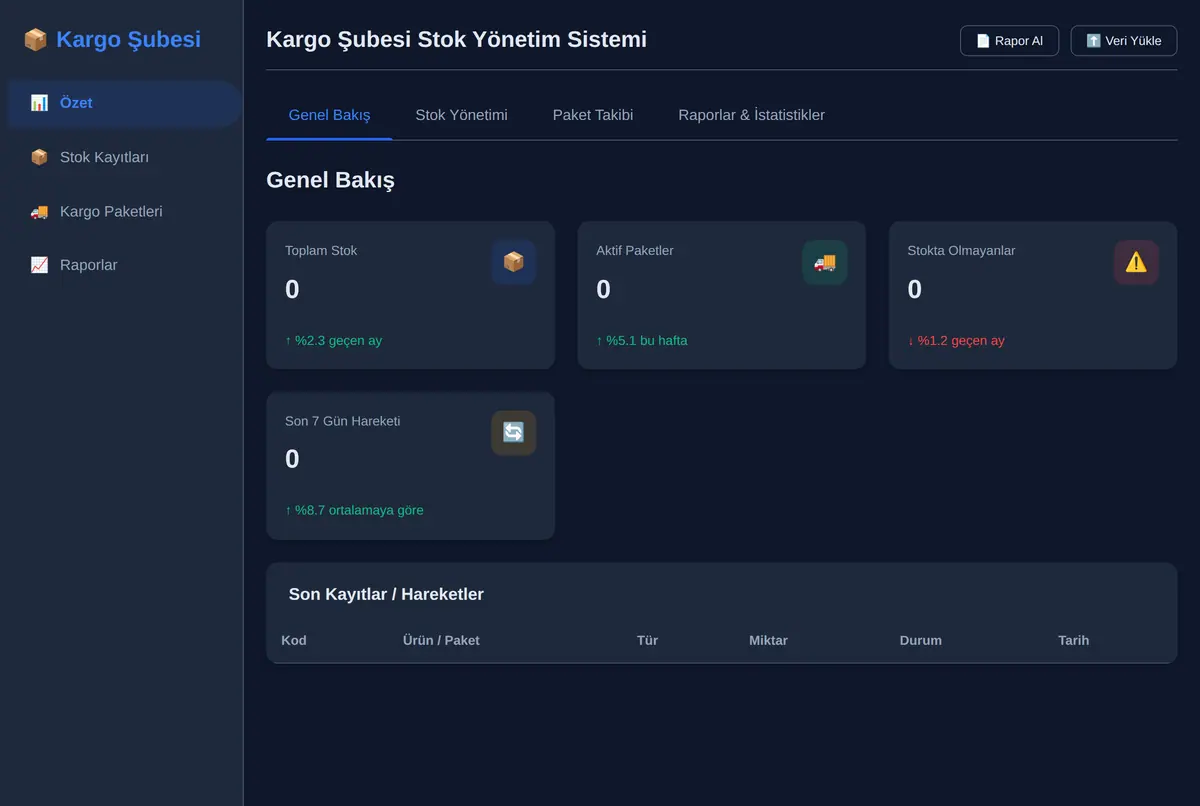Click the Kargo Şubesi brand title
Image resolution: width=1200 pixels, height=806 pixels.
tap(128, 40)
